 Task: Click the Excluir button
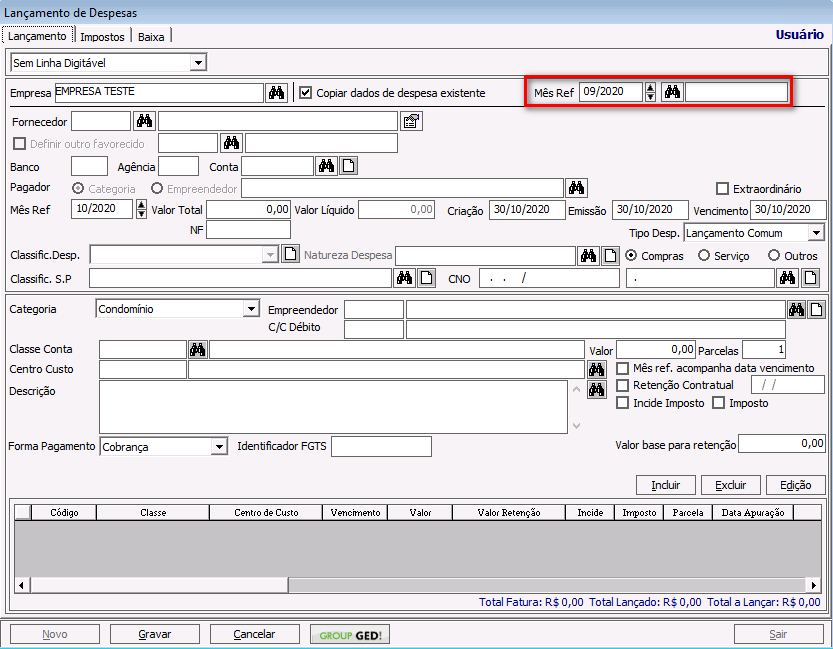point(730,485)
